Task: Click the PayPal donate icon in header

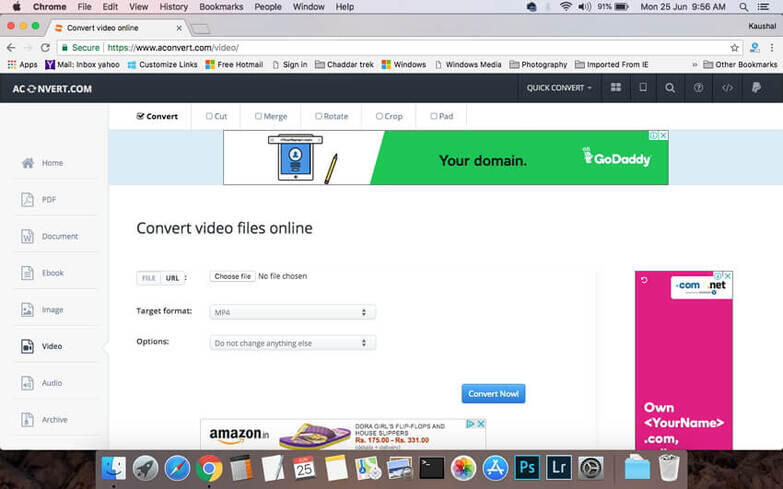Action: coord(756,87)
